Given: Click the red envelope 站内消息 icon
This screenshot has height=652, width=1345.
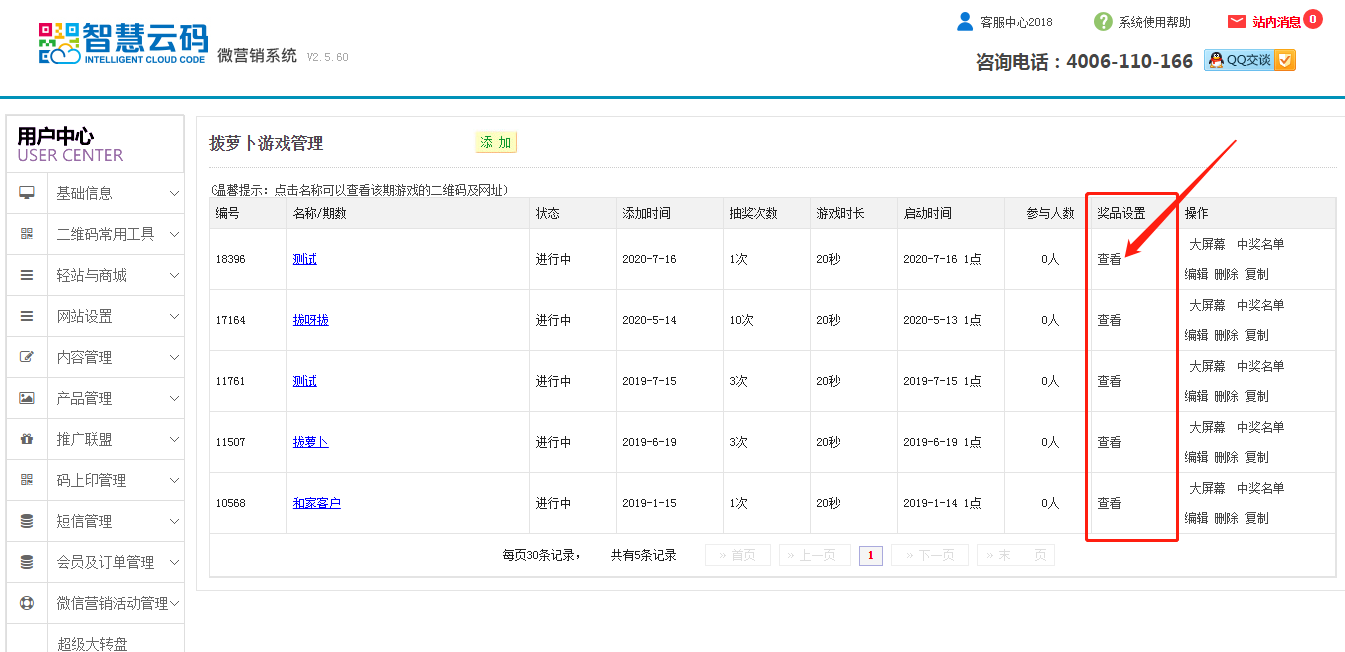Looking at the screenshot, I should pyautogui.click(x=1237, y=22).
